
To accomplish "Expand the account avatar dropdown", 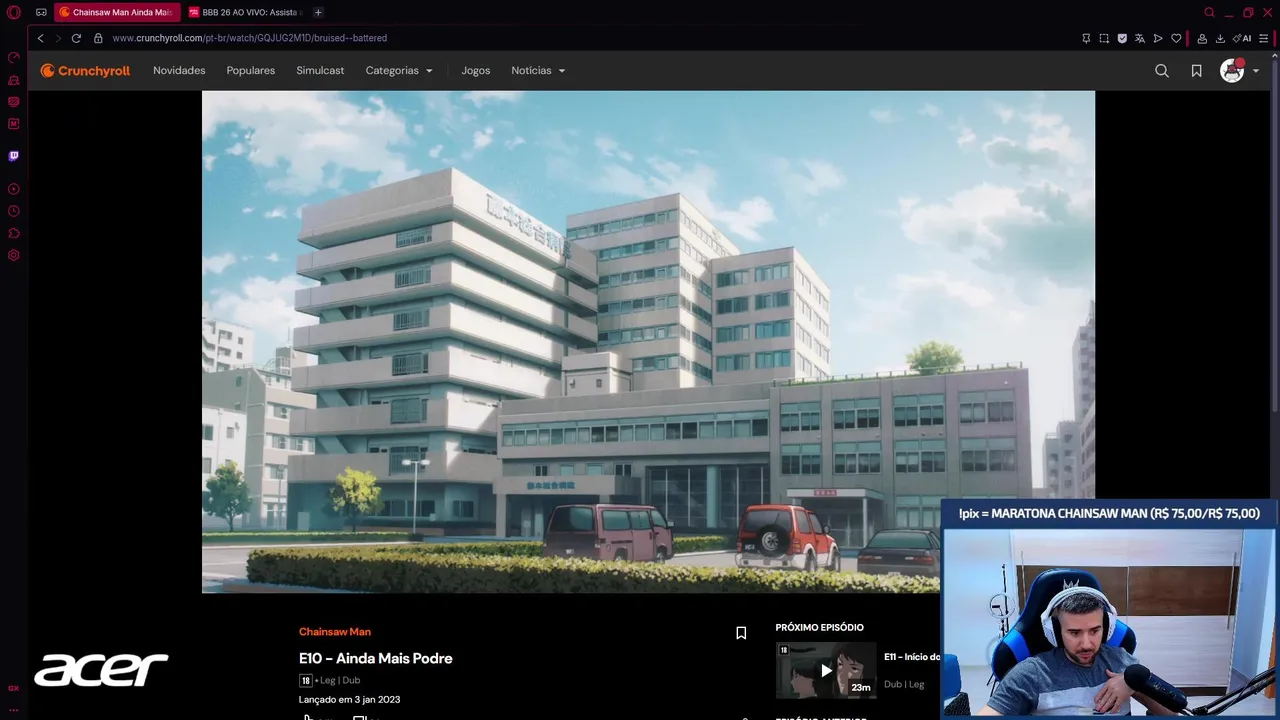I will pyautogui.click(x=1240, y=71).
